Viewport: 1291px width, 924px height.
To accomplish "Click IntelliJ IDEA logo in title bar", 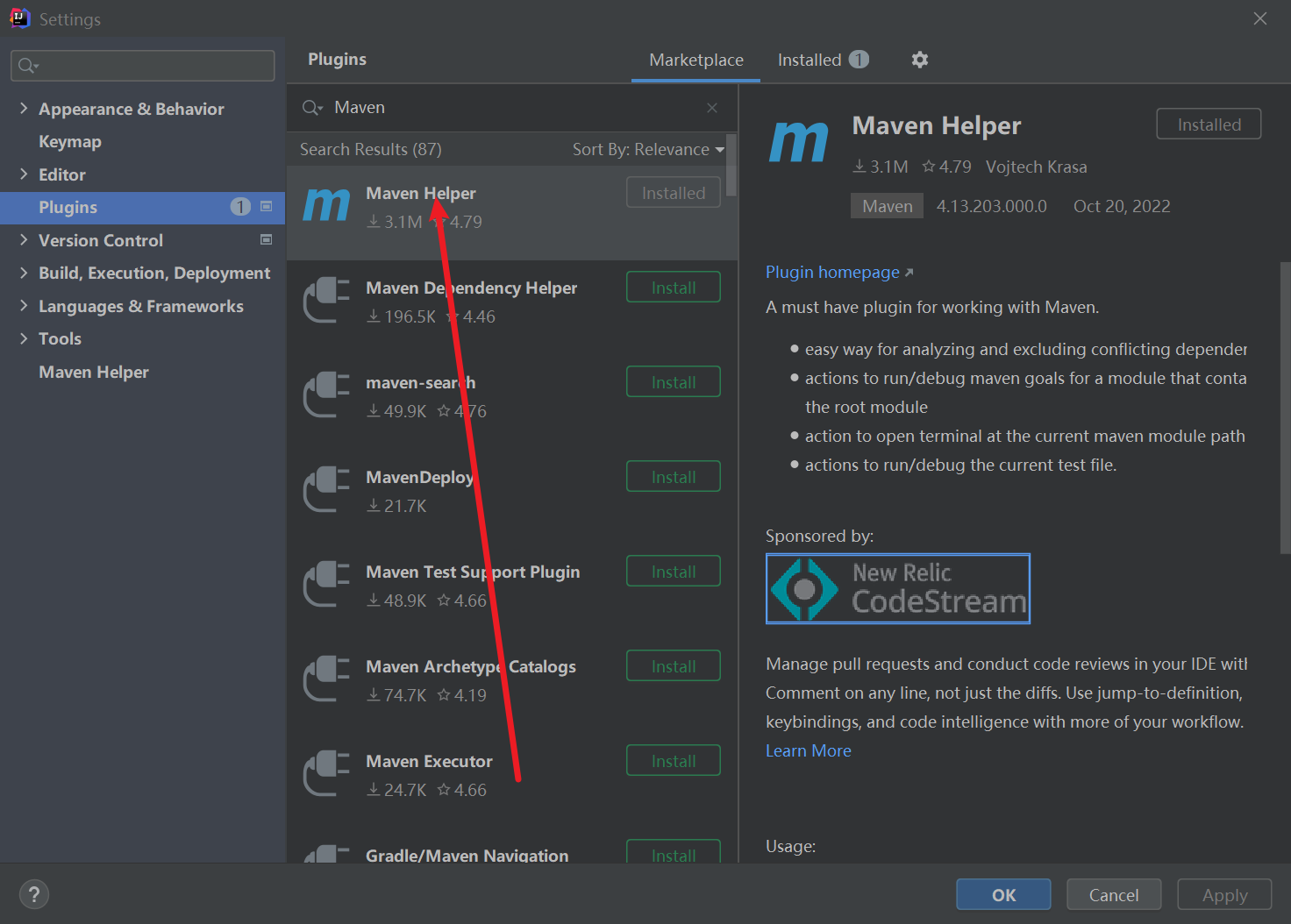I will point(19,18).
